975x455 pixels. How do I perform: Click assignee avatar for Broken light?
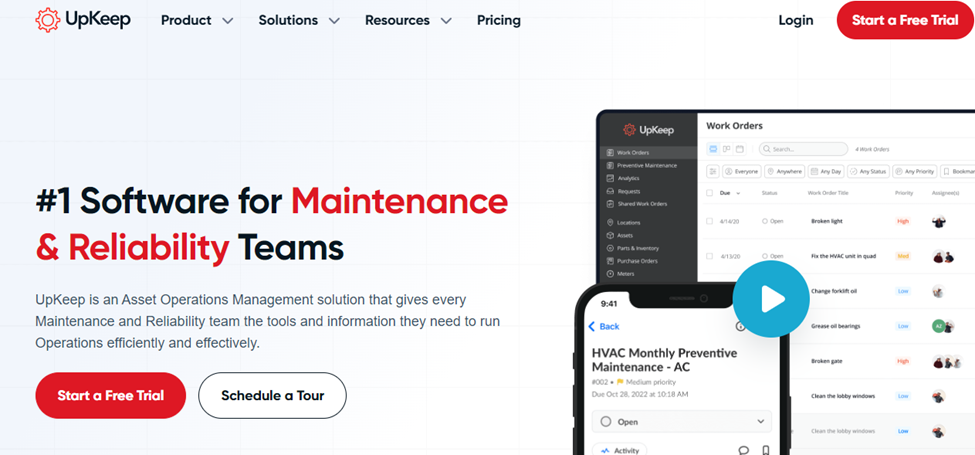939,221
